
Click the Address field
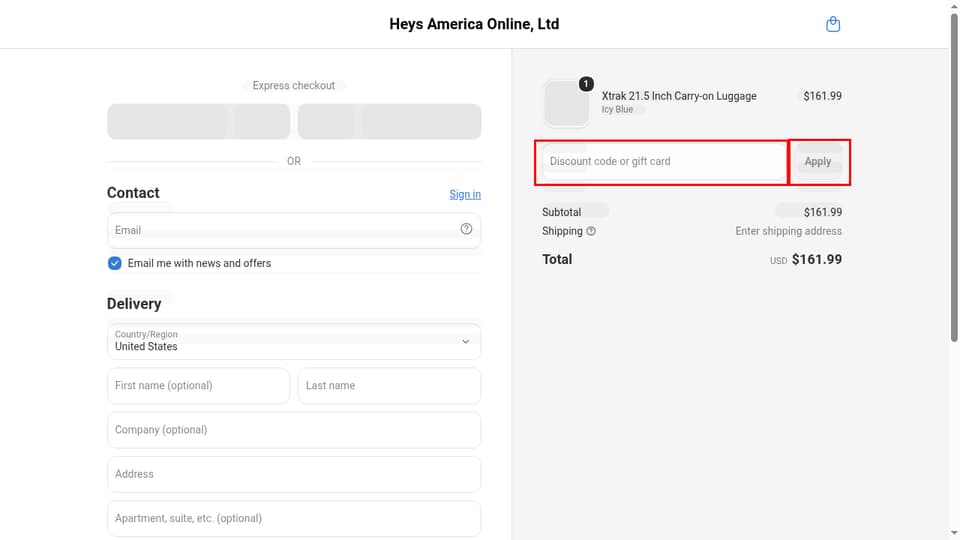294,474
